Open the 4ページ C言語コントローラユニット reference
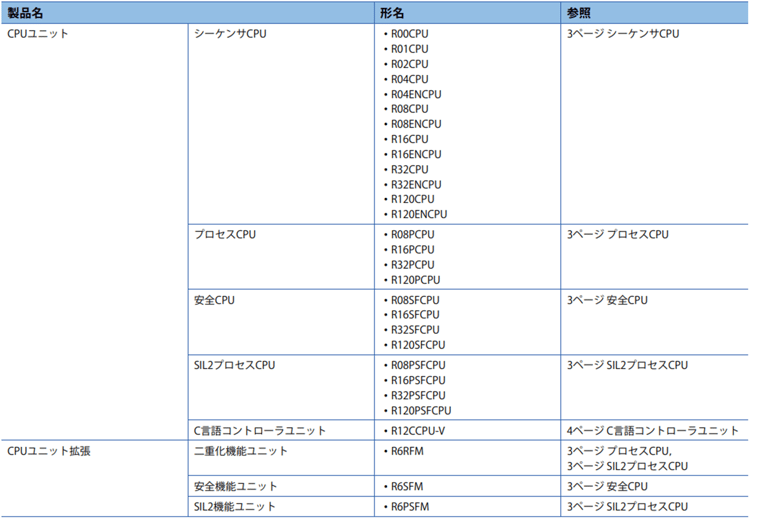 click(652, 431)
